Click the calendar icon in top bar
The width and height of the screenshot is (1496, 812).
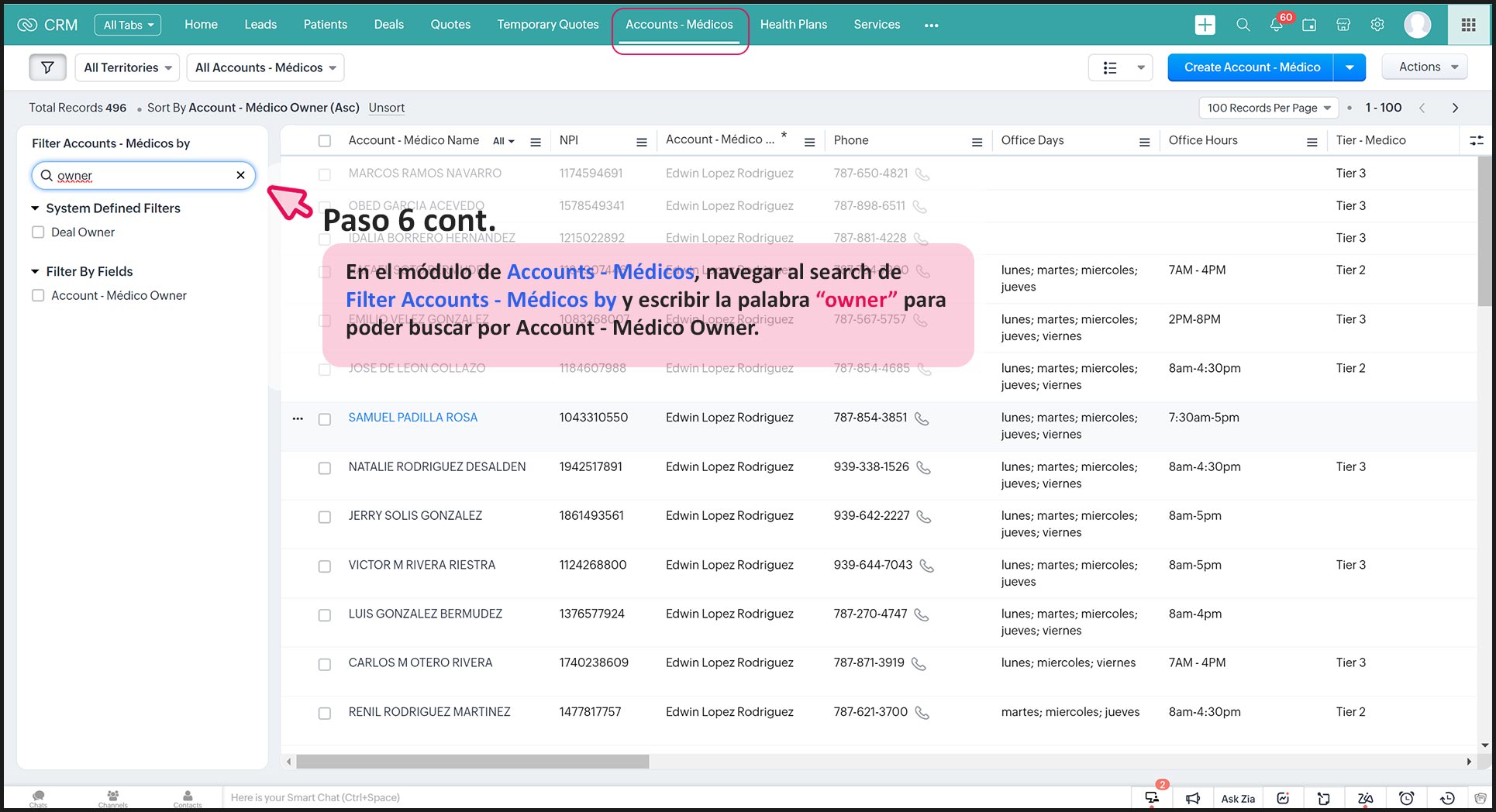click(x=1309, y=25)
